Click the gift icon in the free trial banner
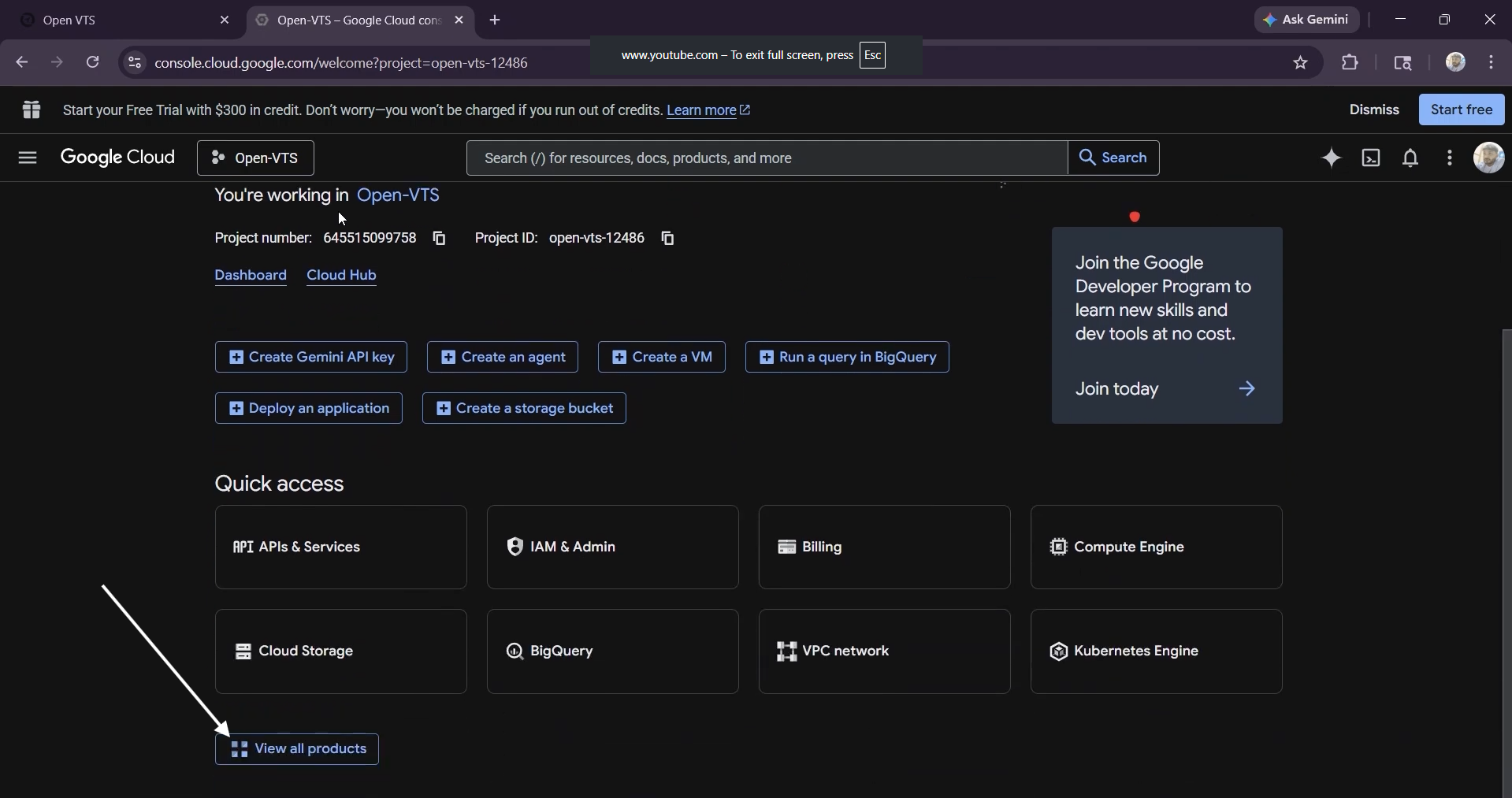Screen dimensions: 1512x798 32,109
